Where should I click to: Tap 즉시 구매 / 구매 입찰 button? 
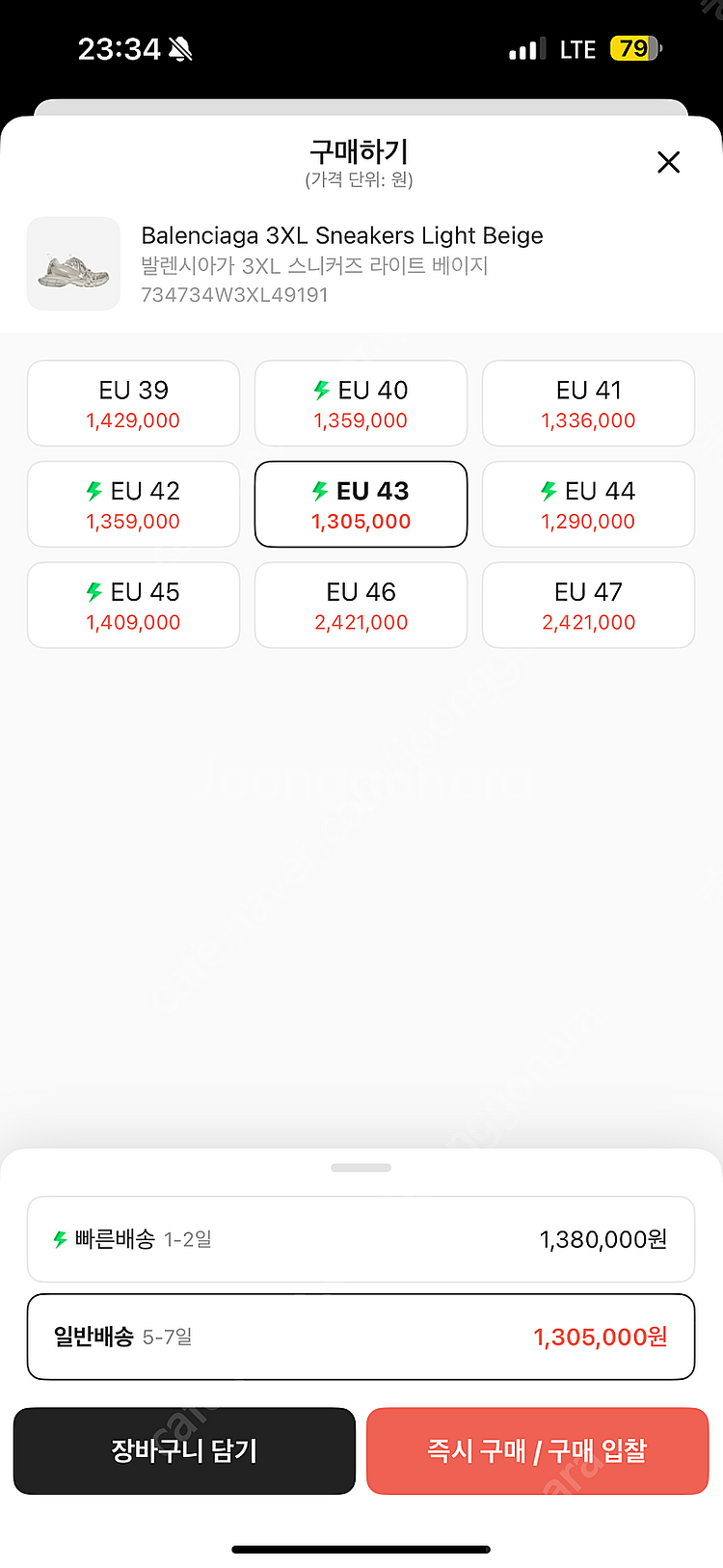tap(537, 1450)
